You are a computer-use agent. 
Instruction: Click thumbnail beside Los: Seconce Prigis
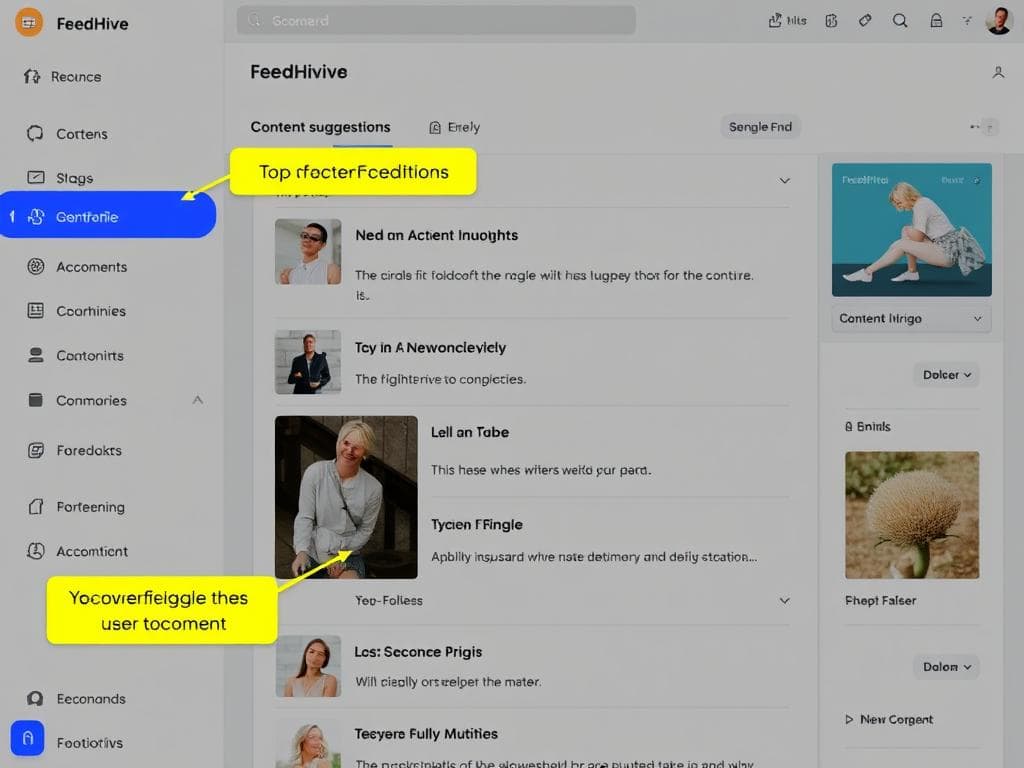[x=308, y=666]
